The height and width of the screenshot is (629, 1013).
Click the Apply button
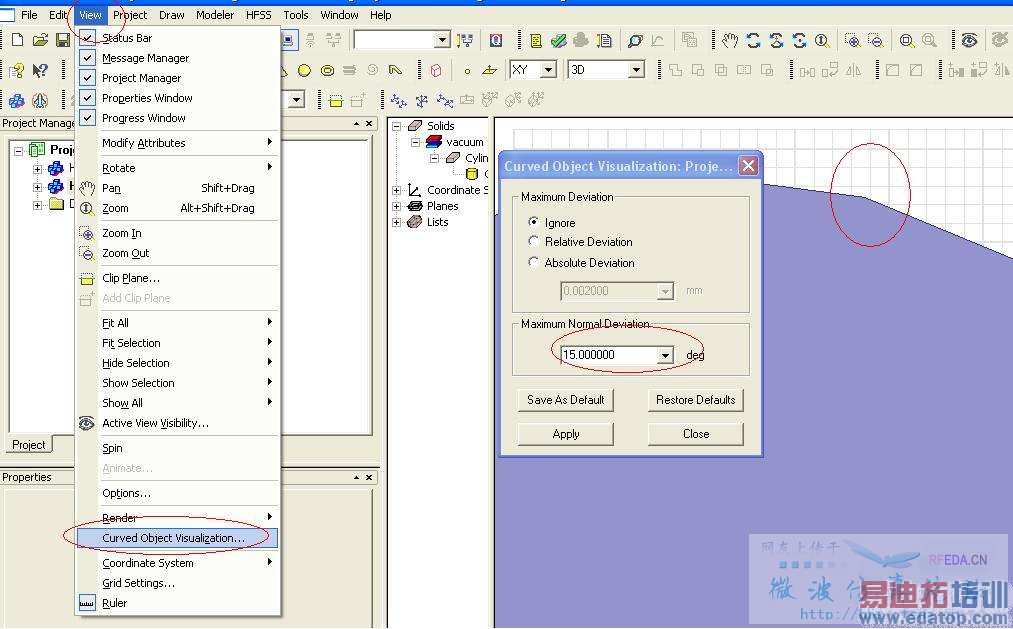(x=565, y=434)
